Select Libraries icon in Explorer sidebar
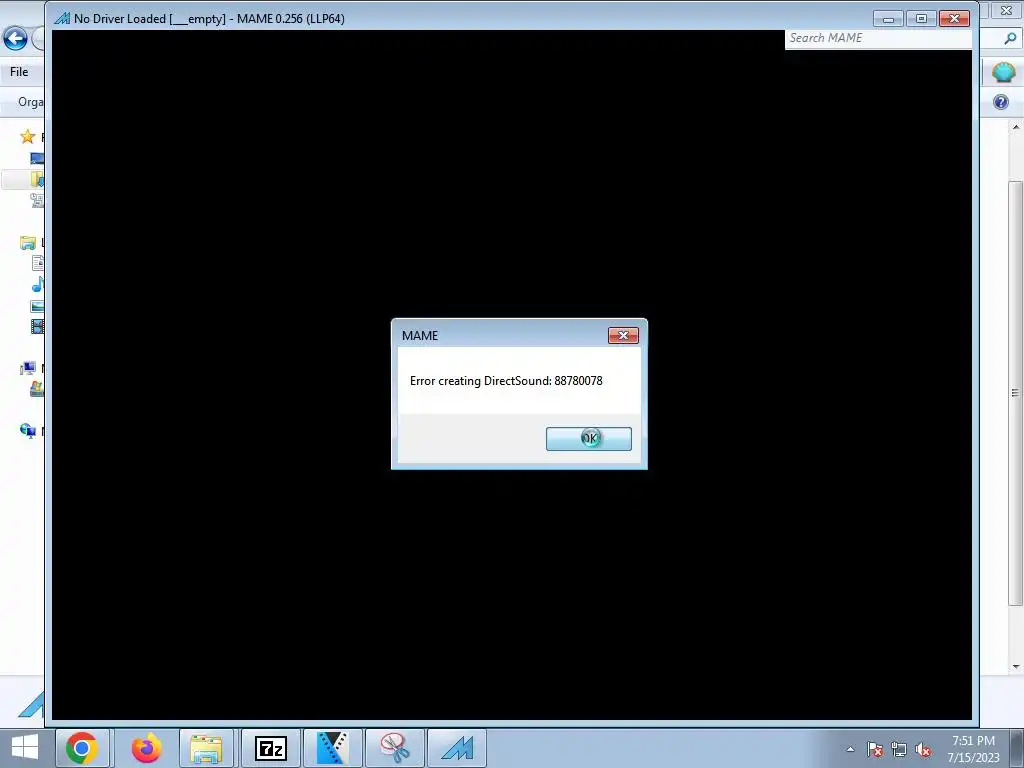The image size is (1024, 768). tap(27, 243)
